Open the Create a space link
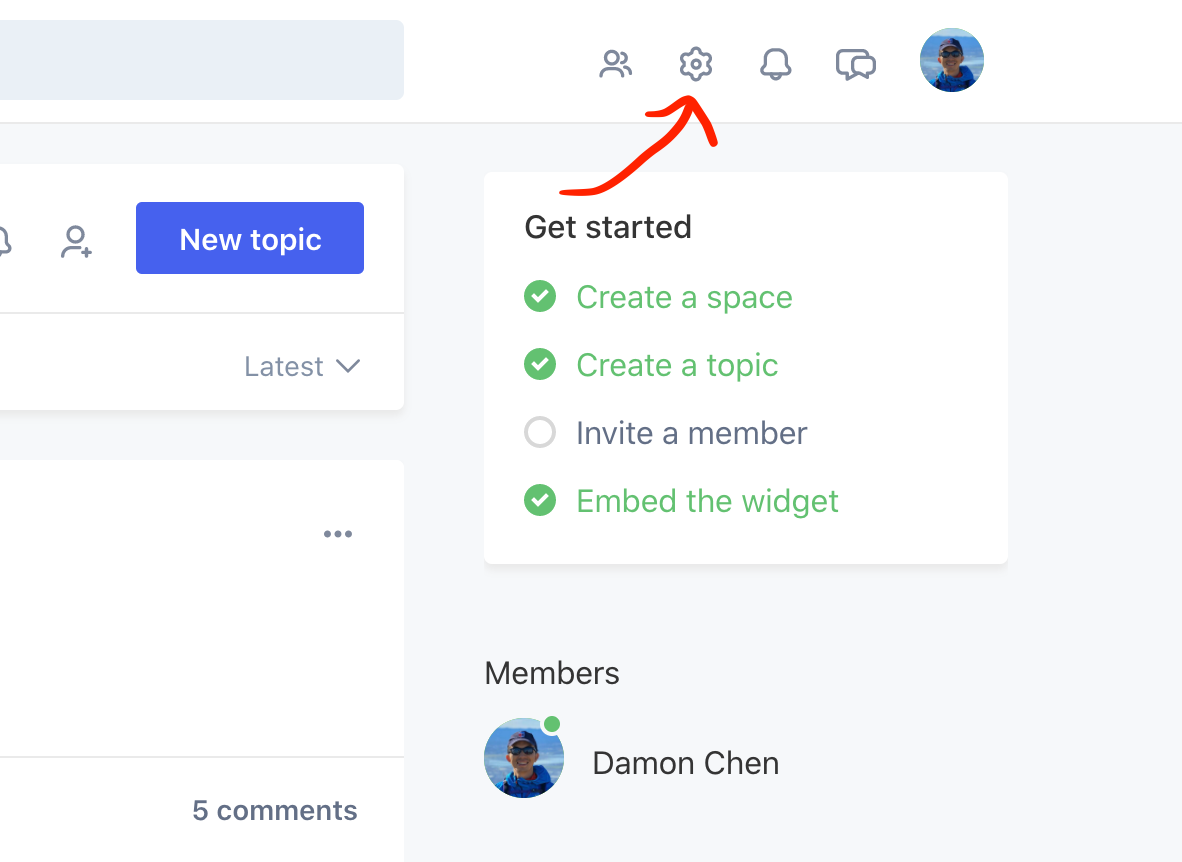Image resolution: width=1182 pixels, height=862 pixels. click(684, 297)
